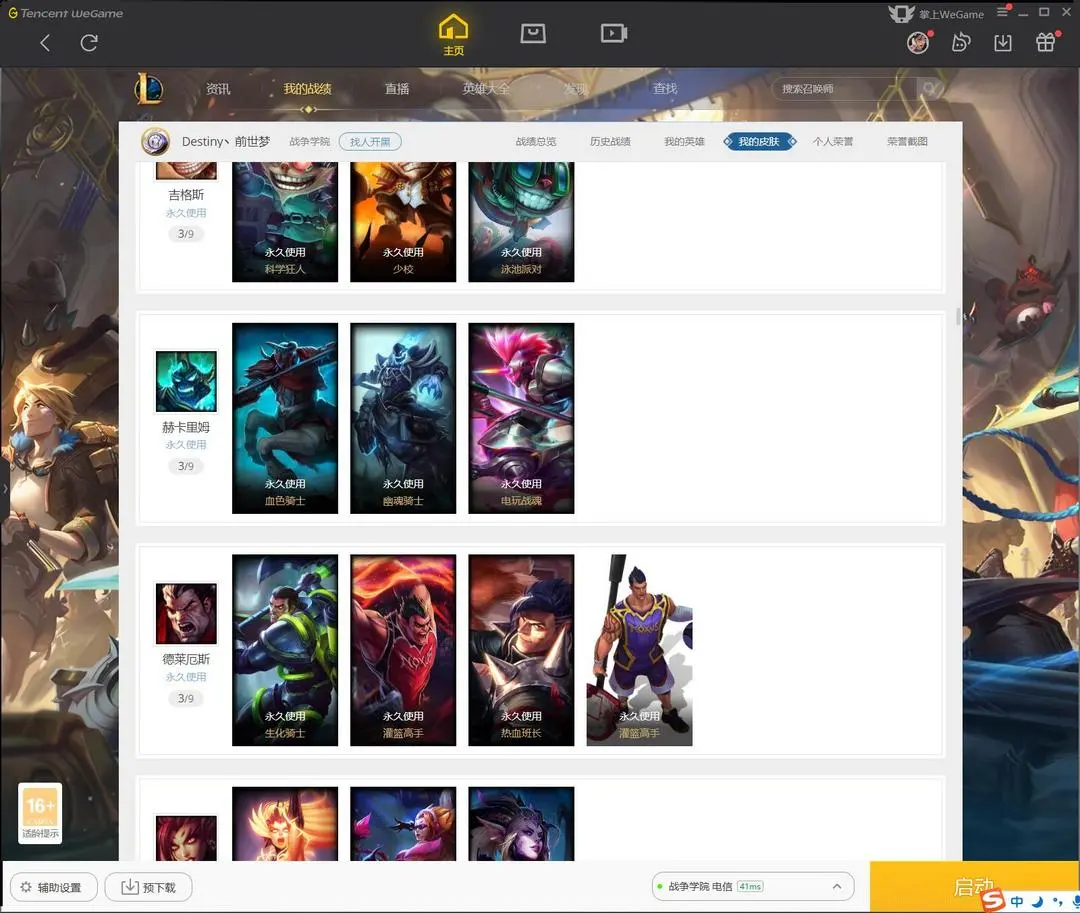Click the 启动 launch game button
Screen dimensions: 1080x913
click(x=975, y=887)
